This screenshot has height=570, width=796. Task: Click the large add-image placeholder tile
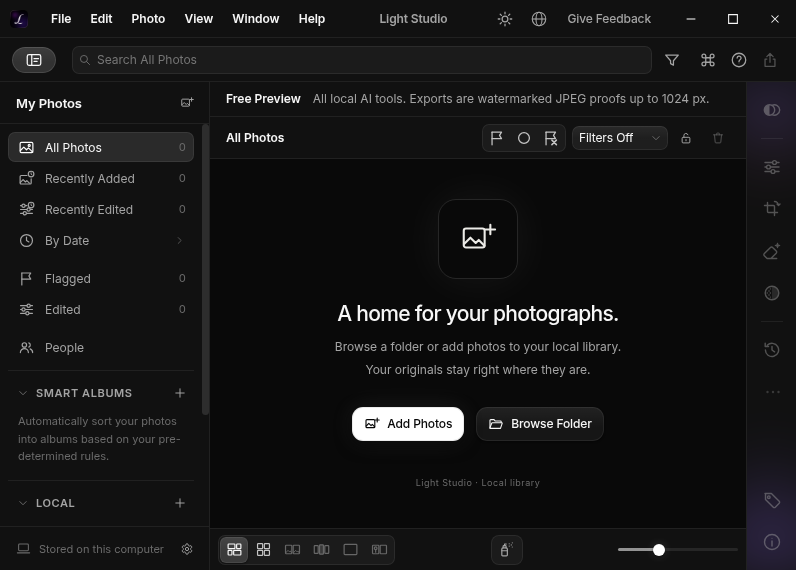478,239
